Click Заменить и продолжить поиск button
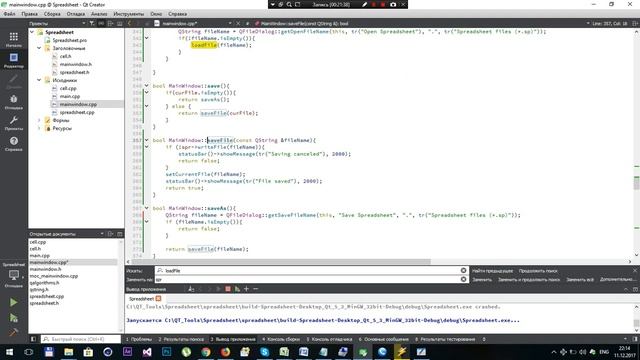 coord(529,280)
